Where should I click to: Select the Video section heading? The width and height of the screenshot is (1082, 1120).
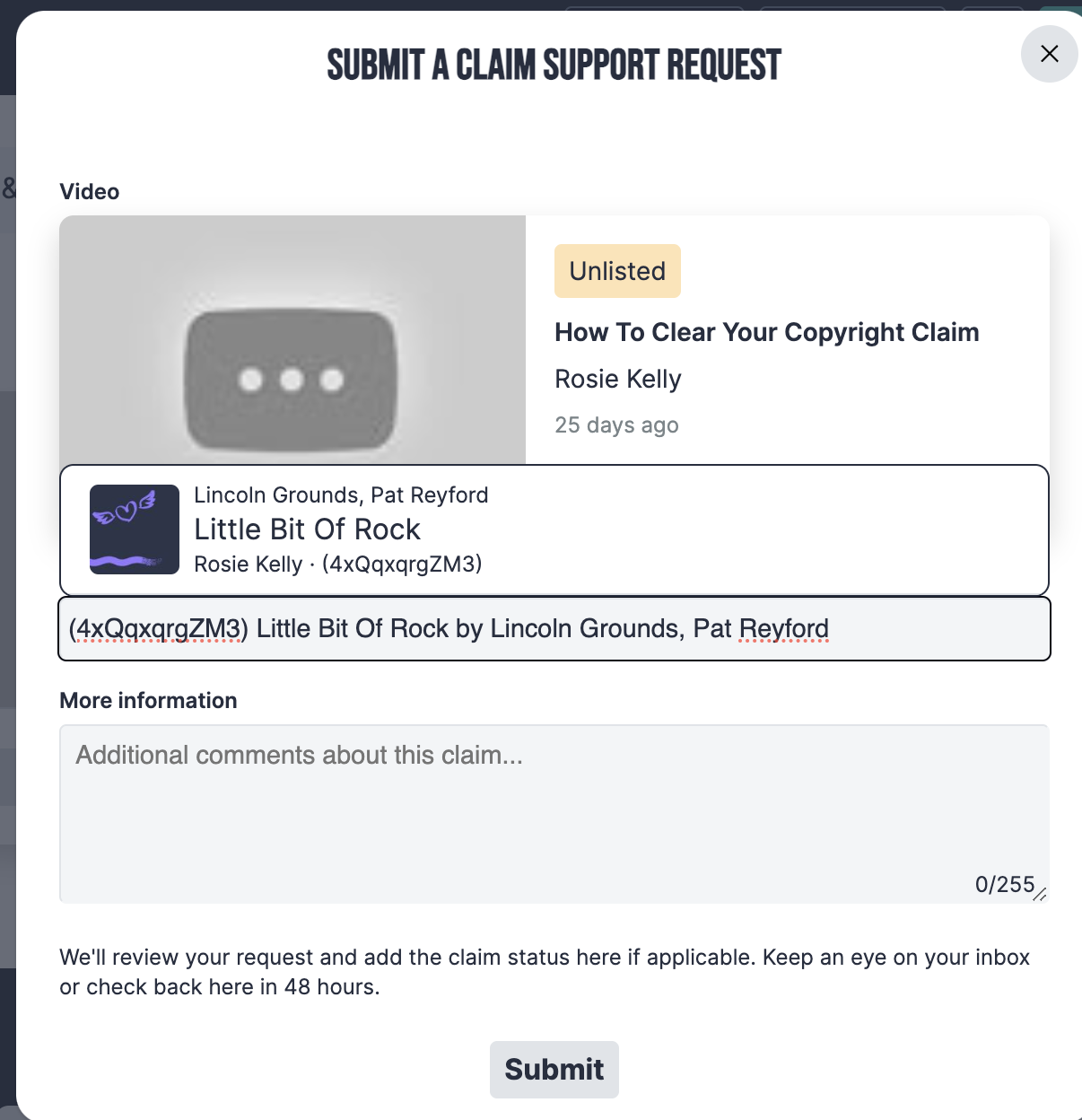coord(89,191)
